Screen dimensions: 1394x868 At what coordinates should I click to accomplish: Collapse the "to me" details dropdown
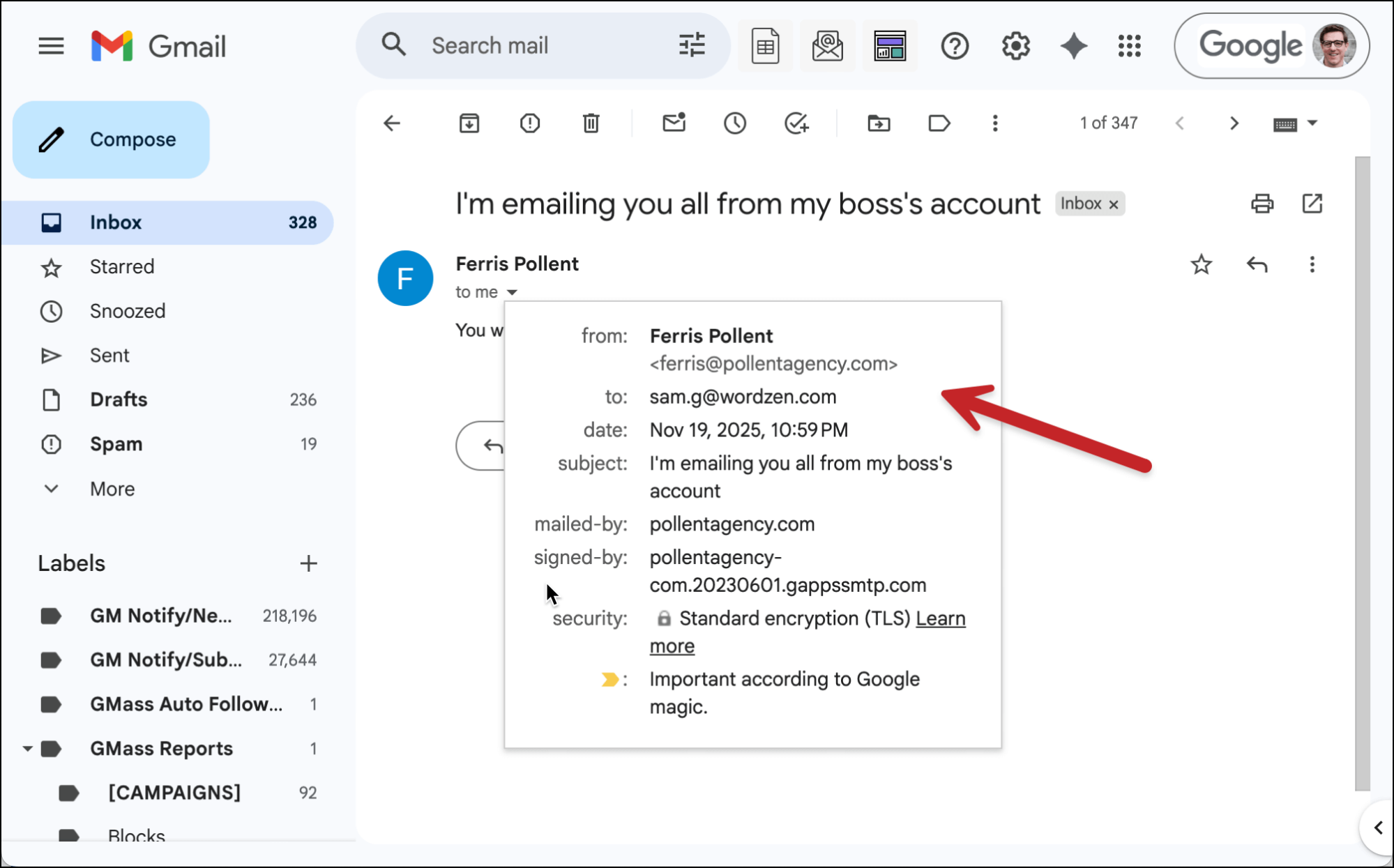[512, 292]
